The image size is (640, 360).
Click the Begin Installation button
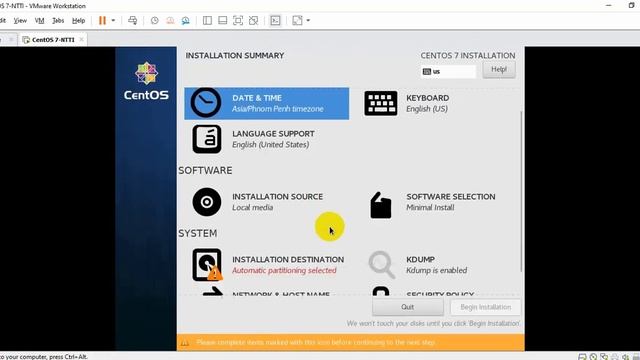point(485,307)
